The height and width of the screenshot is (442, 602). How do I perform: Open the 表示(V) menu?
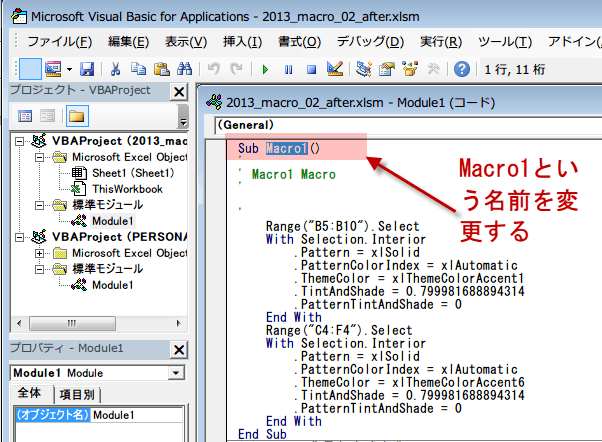(186, 41)
